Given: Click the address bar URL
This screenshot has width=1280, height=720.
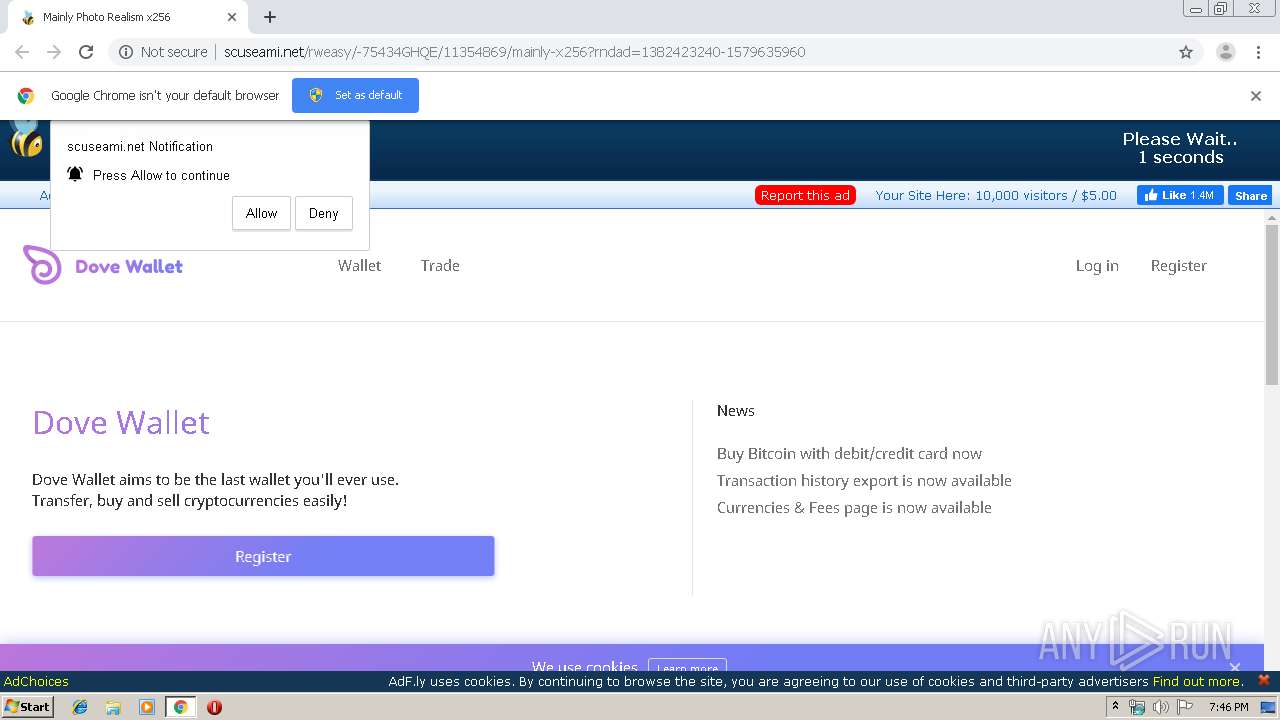Looking at the screenshot, I should click(x=514, y=52).
